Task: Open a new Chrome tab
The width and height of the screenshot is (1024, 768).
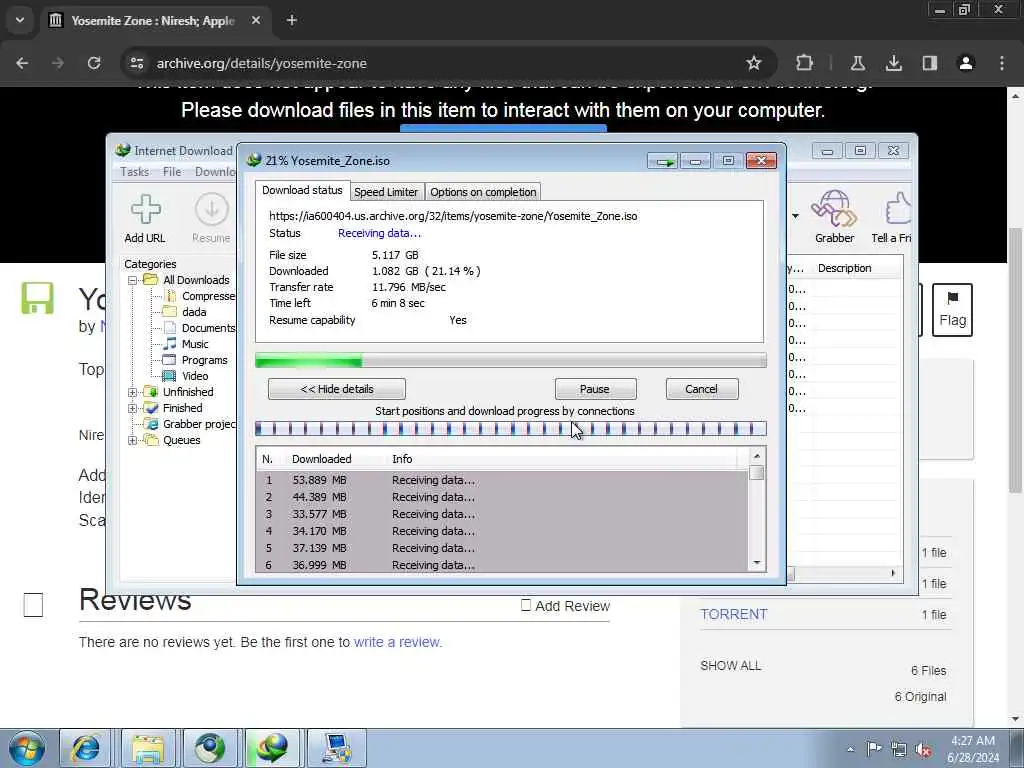Action: click(292, 20)
